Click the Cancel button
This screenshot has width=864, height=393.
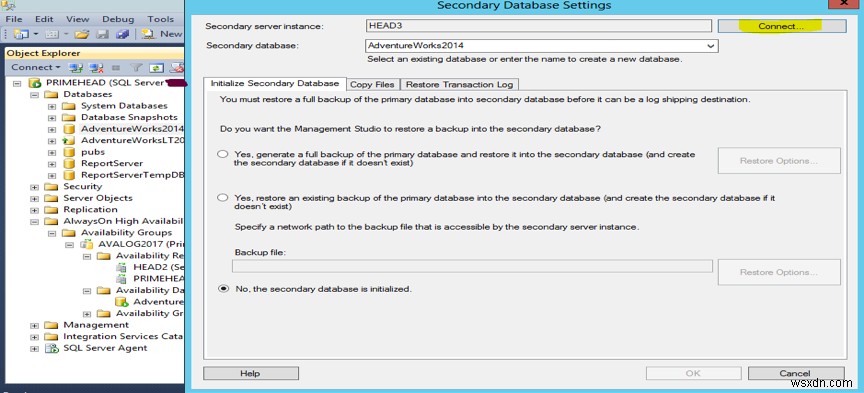[796, 373]
